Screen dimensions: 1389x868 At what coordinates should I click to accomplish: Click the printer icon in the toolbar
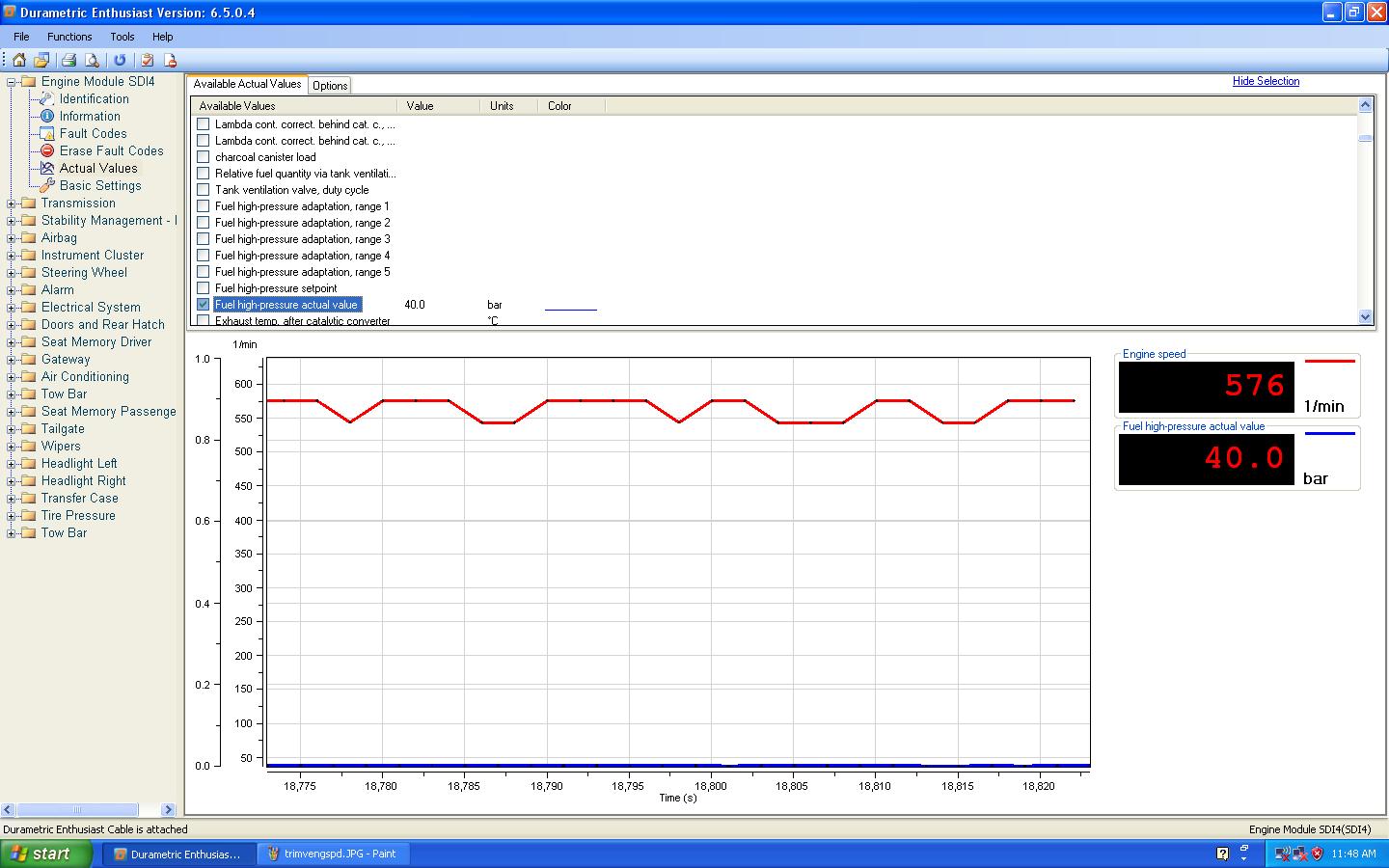(x=68, y=60)
